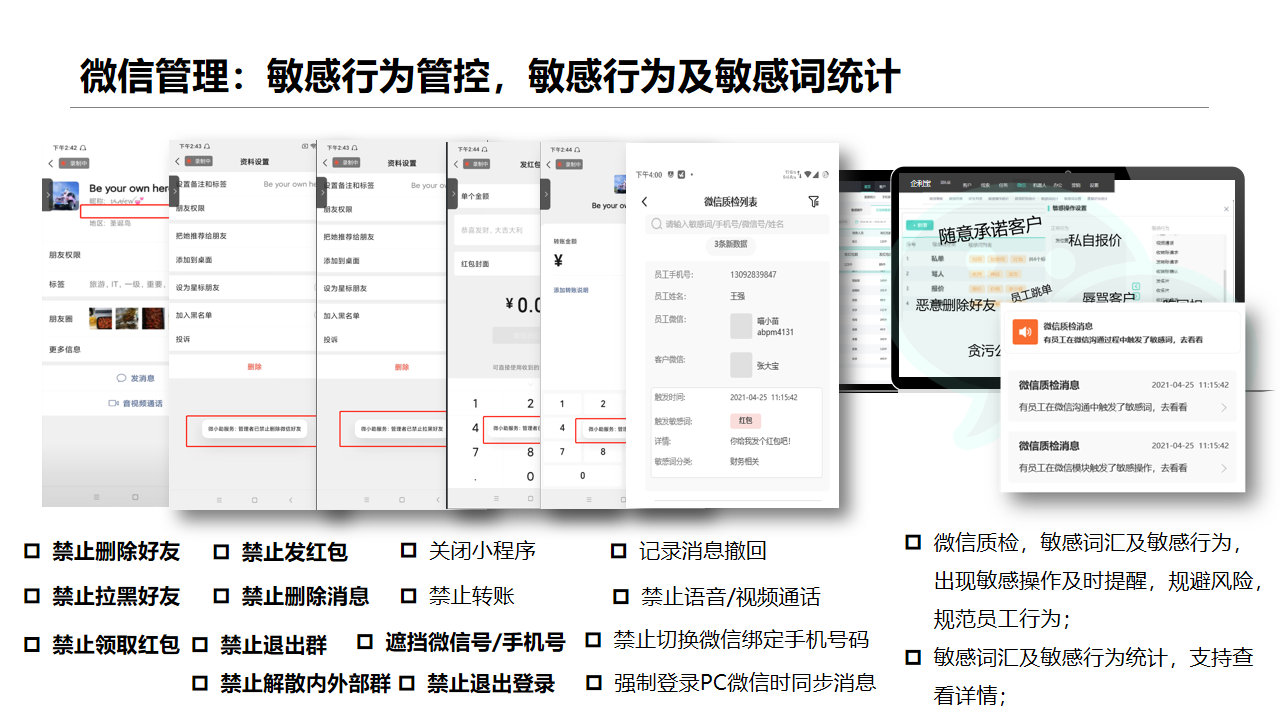The image size is (1280, 720).
Task: Open 朋友权限 on the profile screen
Action: tap(64, 254)
